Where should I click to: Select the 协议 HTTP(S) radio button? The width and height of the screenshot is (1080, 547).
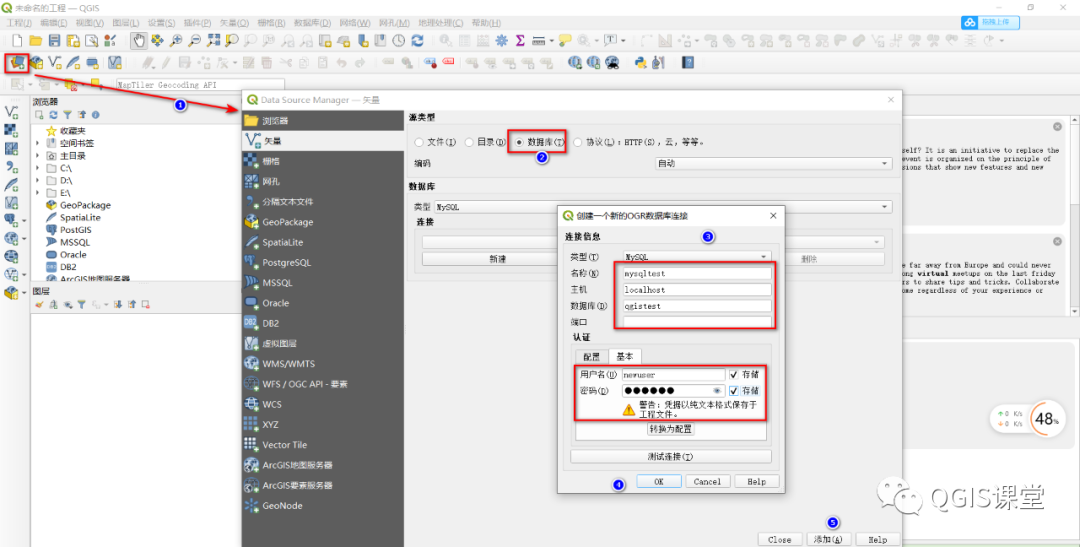tap(577, 142)
